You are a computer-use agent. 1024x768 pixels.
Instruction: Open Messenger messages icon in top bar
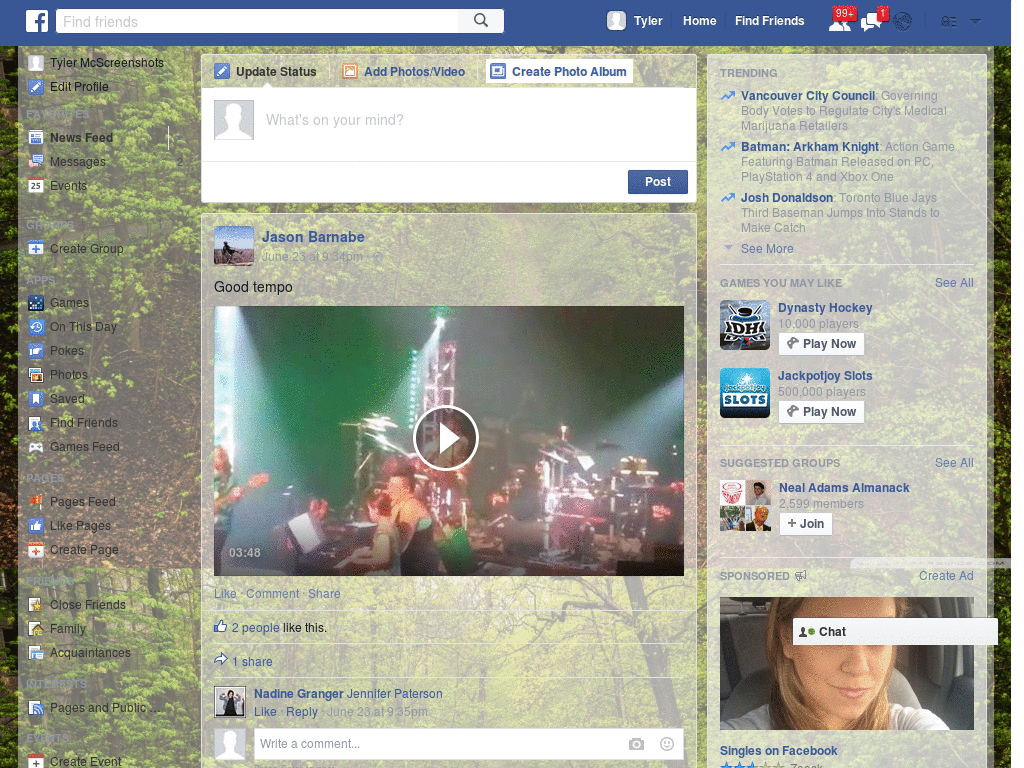[869, 20]
